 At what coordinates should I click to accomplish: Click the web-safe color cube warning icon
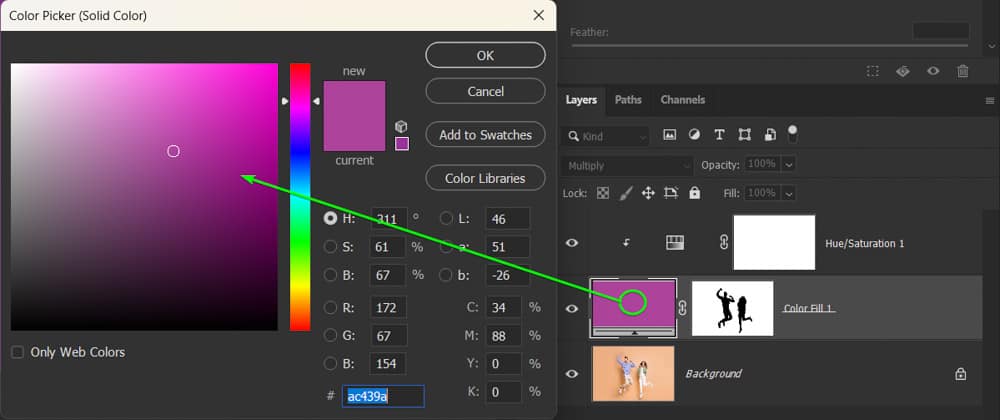tap(402, 126)
